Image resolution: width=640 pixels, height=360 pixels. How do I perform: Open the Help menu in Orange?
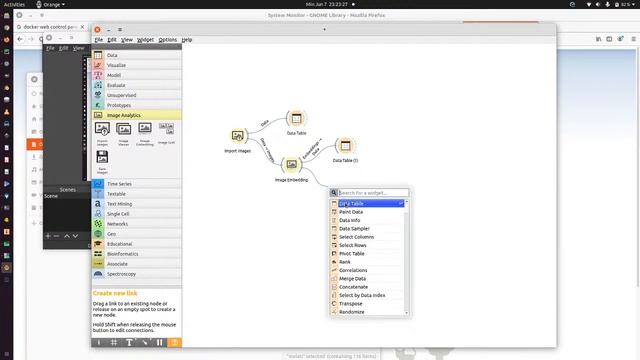[x=187, y=40]
